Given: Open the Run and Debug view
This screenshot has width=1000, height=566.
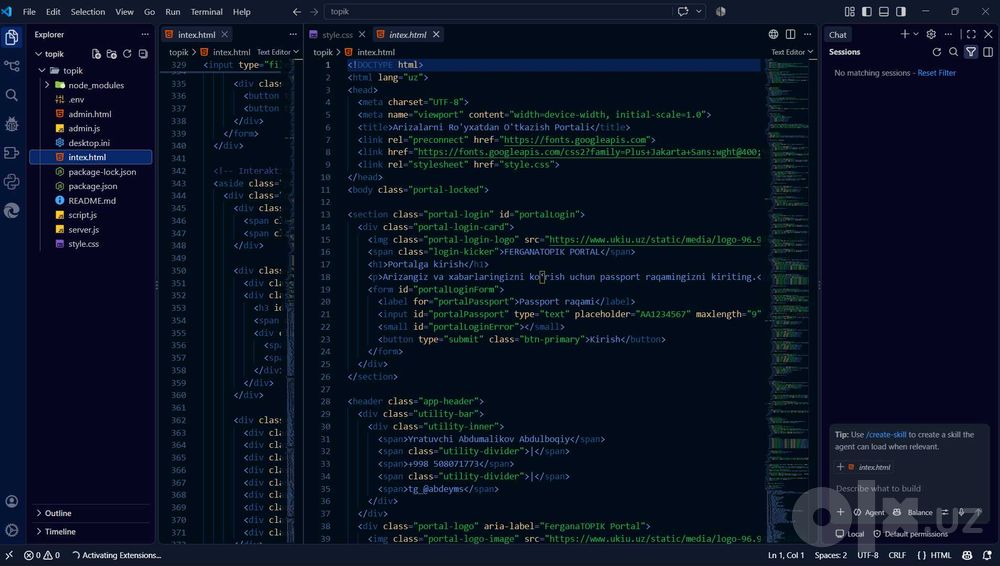Looking at the screenshot, I should pos(11,124).
